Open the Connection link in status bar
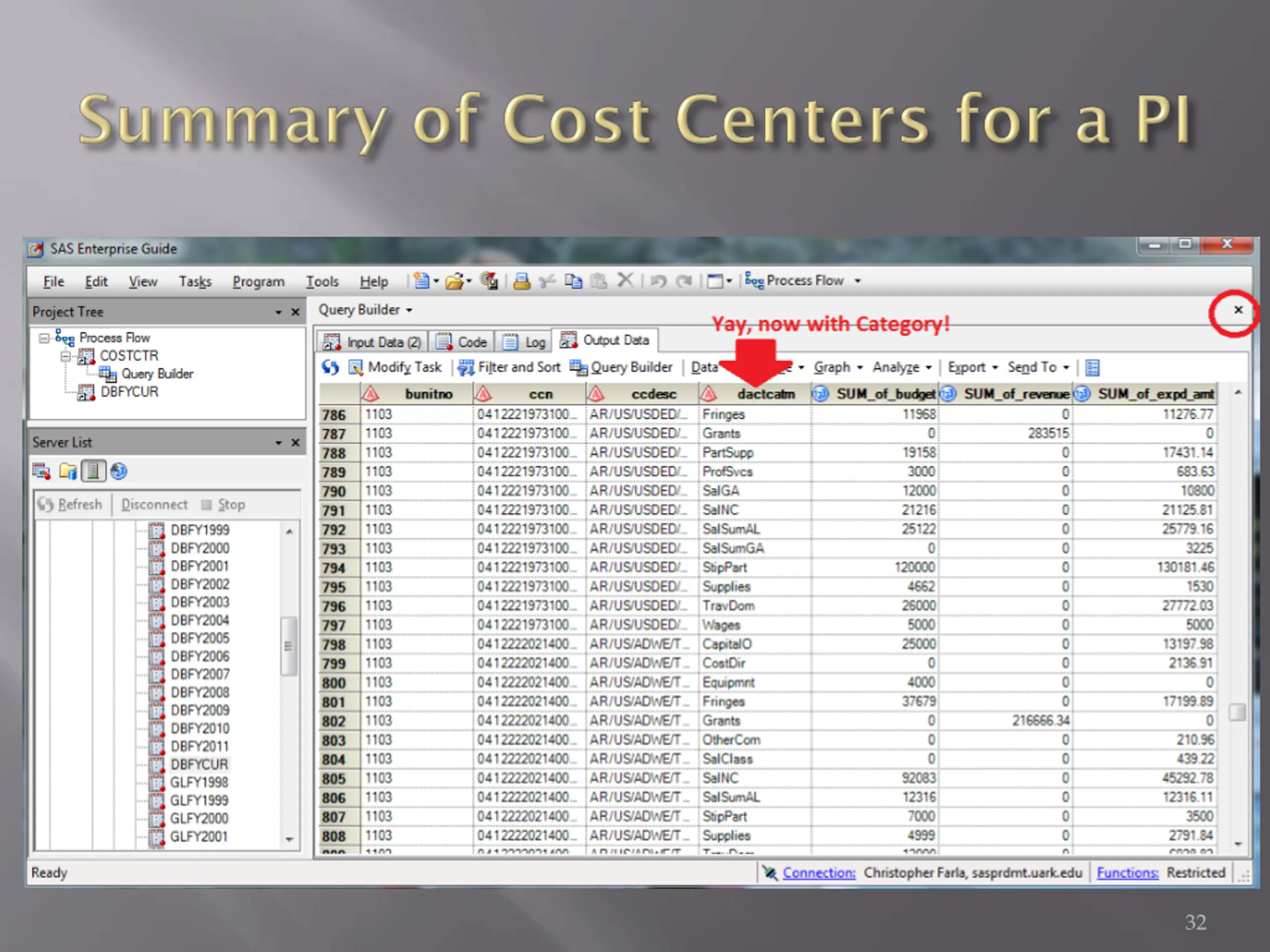 pos(819,873)
